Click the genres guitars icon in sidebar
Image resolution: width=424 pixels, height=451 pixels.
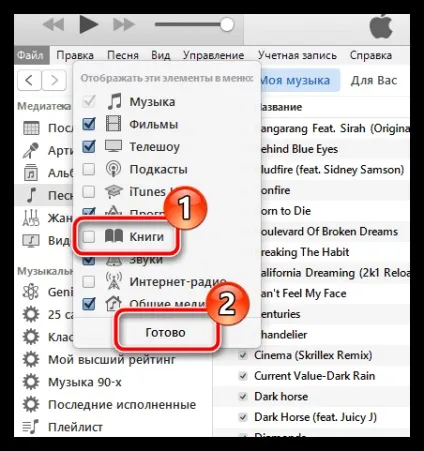click(x=31, y=218)
